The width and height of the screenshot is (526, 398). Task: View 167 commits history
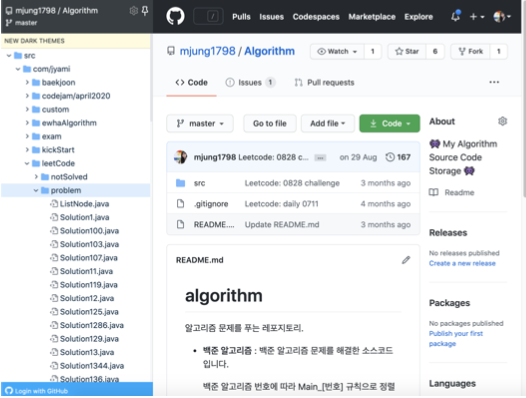[x=398, y=157]
